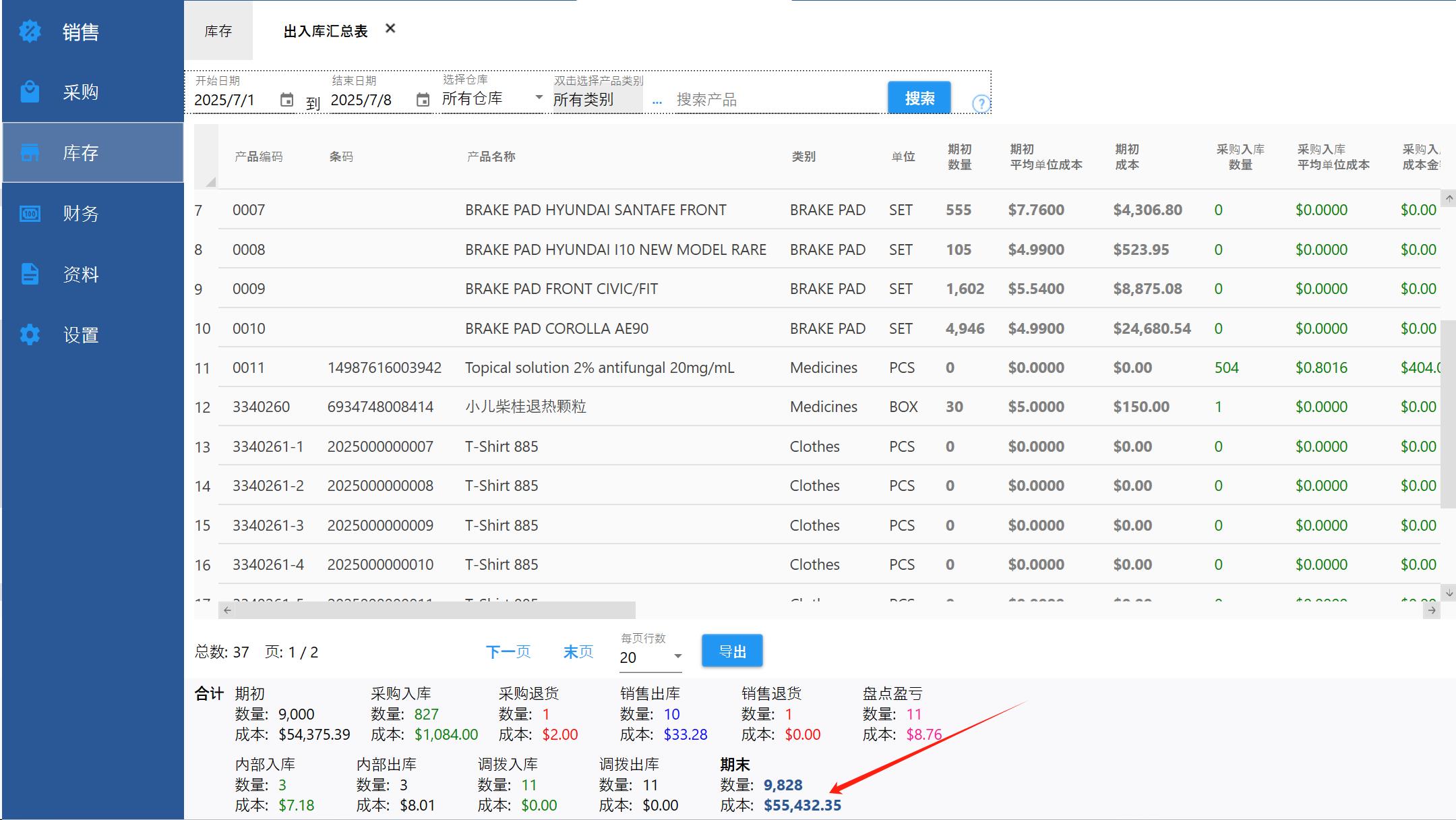Sort by 期初平均单位成本 column header
This screenshot has width=1456, height=820.
pos(1046,156)
